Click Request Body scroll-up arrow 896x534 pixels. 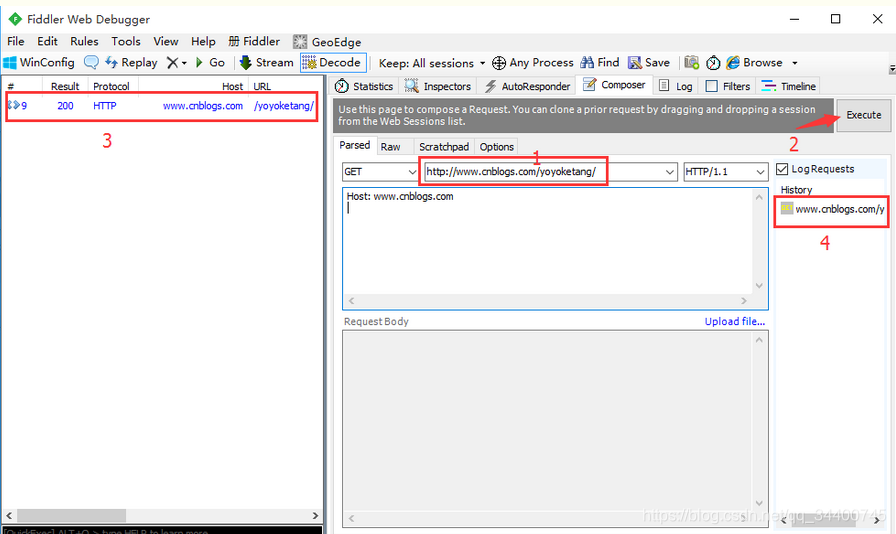click(x=759, y=340)
